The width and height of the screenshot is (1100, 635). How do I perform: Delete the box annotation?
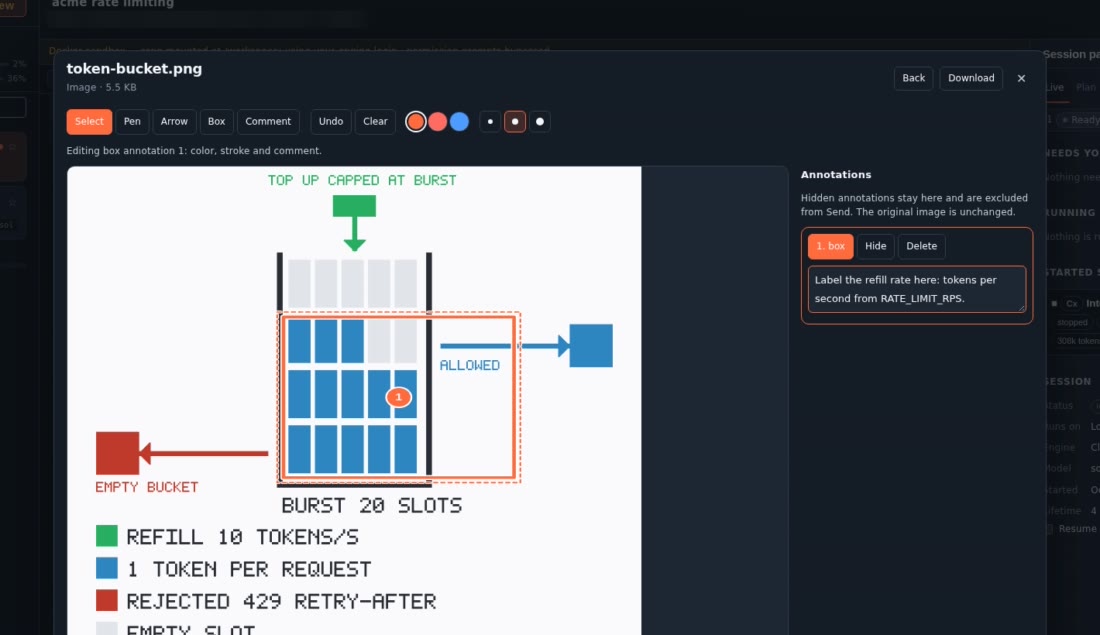tap(921, 246)
